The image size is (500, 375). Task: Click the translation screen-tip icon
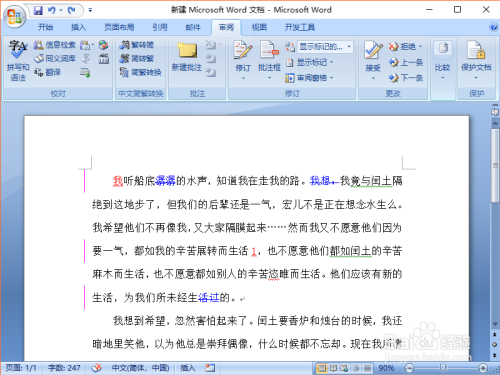(86, 45)
